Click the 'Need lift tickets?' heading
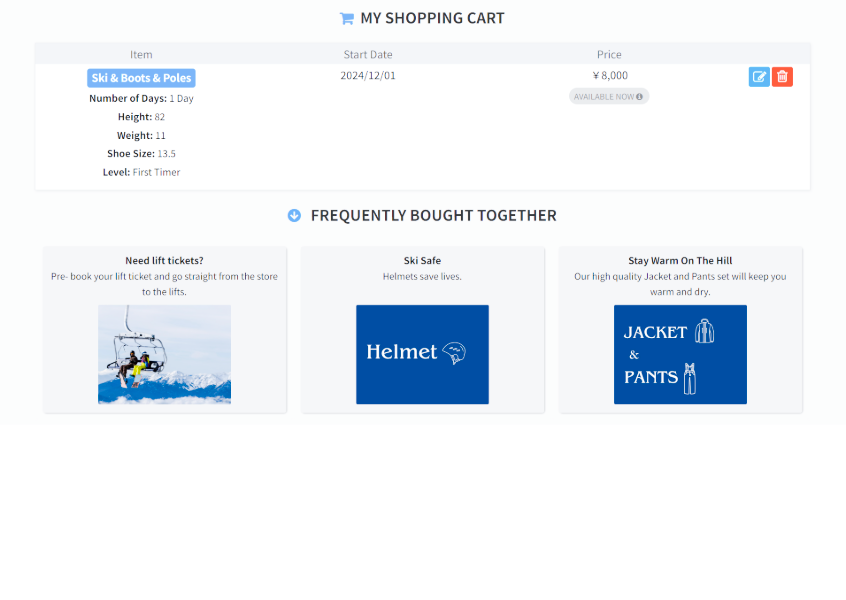Screen dimensions: 846x600 [x=165, y=261]
